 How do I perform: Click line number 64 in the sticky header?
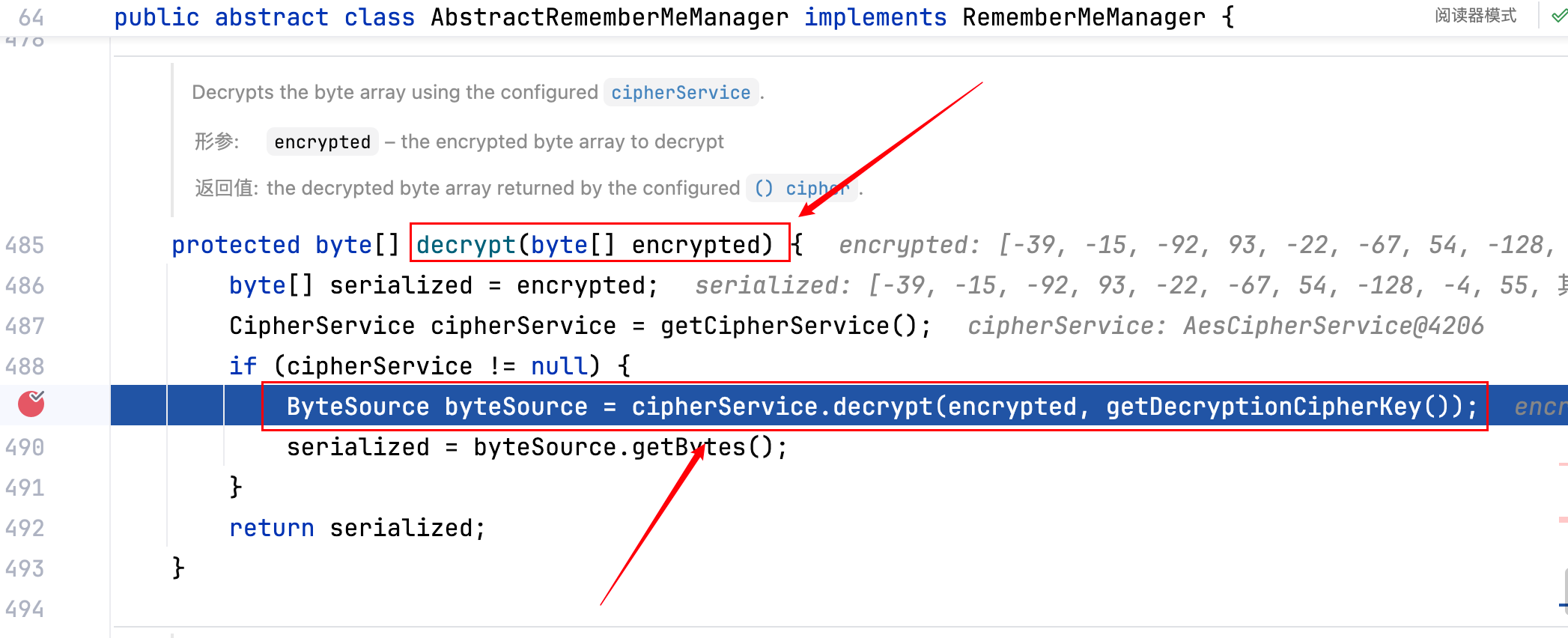31,17
